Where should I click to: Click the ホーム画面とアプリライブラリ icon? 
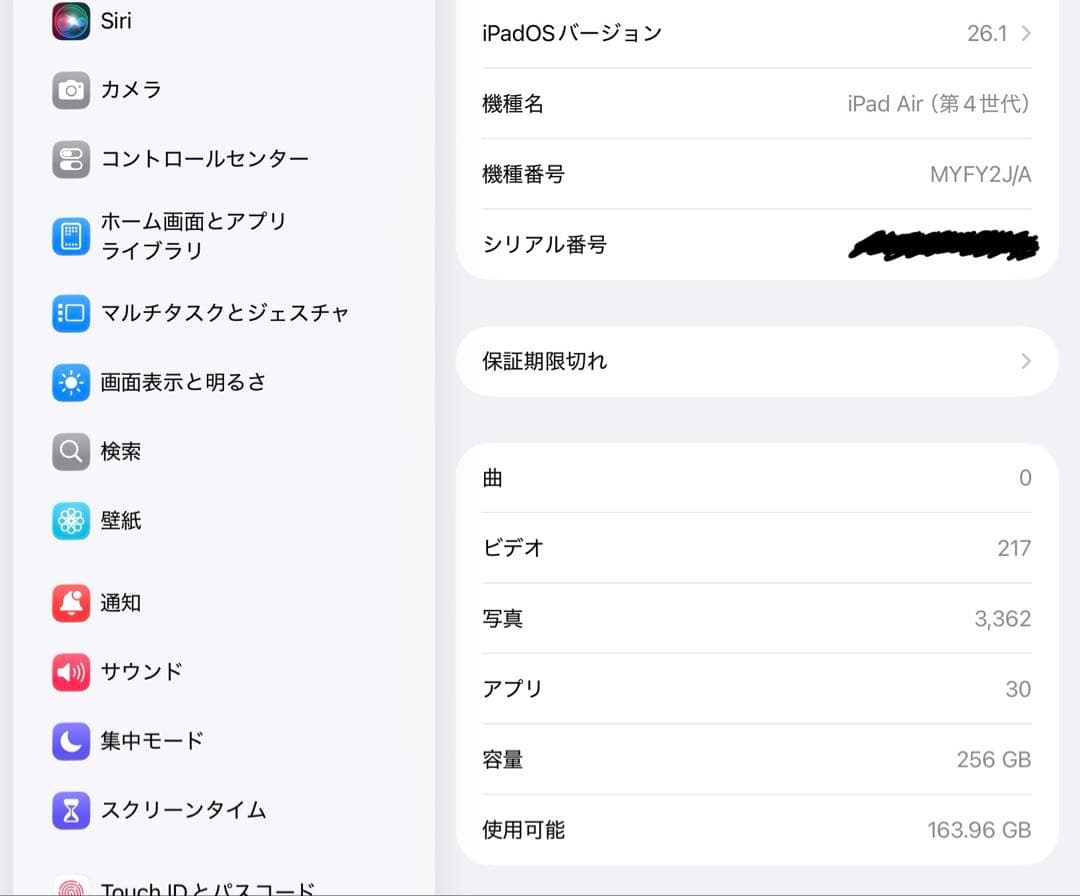[x=70, y=236]
